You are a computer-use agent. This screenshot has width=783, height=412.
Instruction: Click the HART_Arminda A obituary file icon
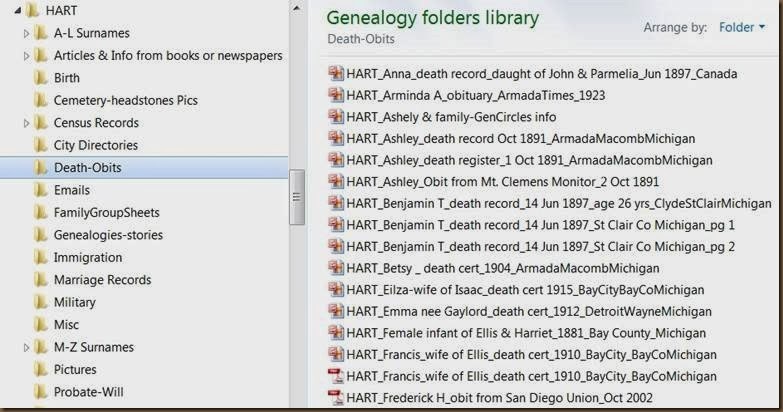pyautogui.click(x=336, y=96)
